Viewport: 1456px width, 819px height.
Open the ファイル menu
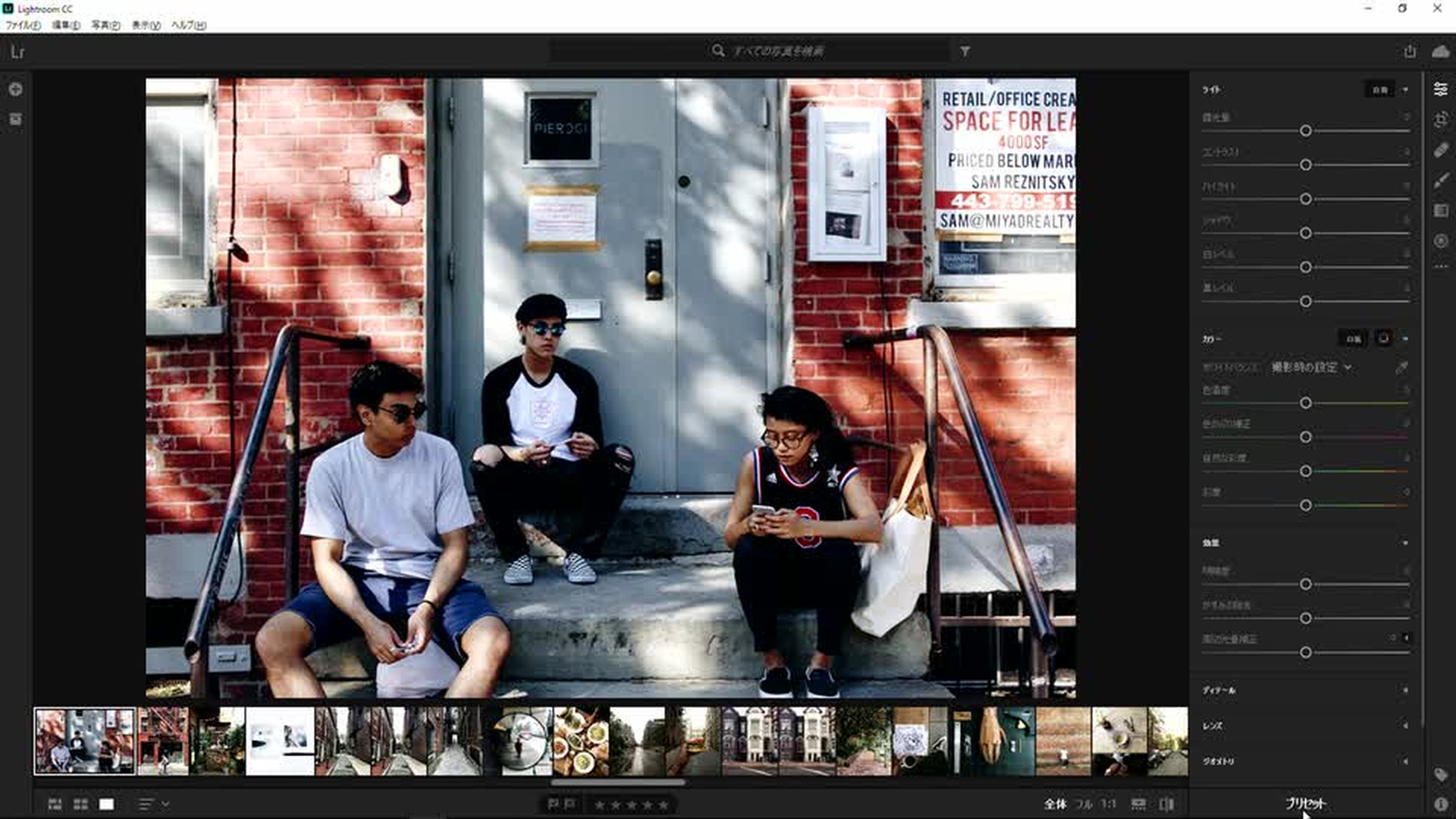[23, 25]
